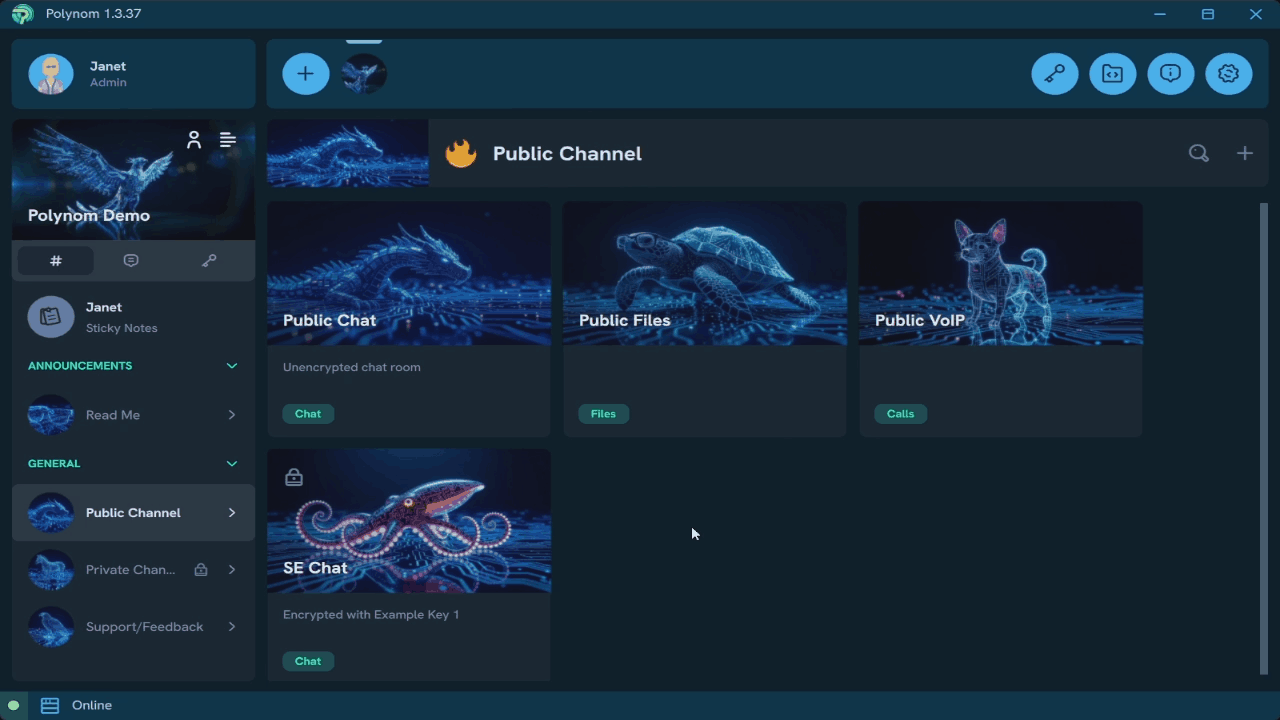
Task: Click the search icon in Public Channel header
Action: 1198,153
